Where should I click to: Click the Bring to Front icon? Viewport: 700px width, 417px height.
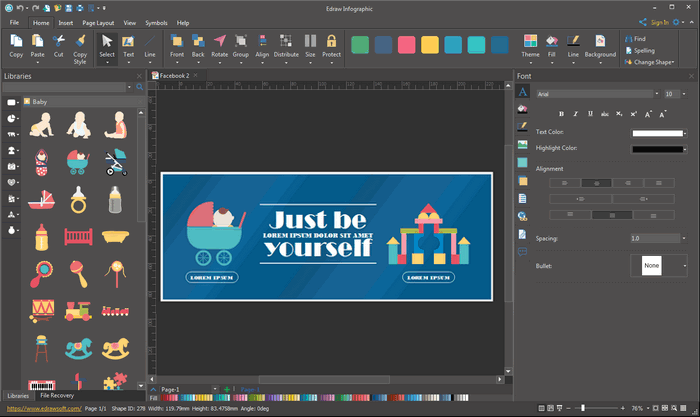(177, 46)
